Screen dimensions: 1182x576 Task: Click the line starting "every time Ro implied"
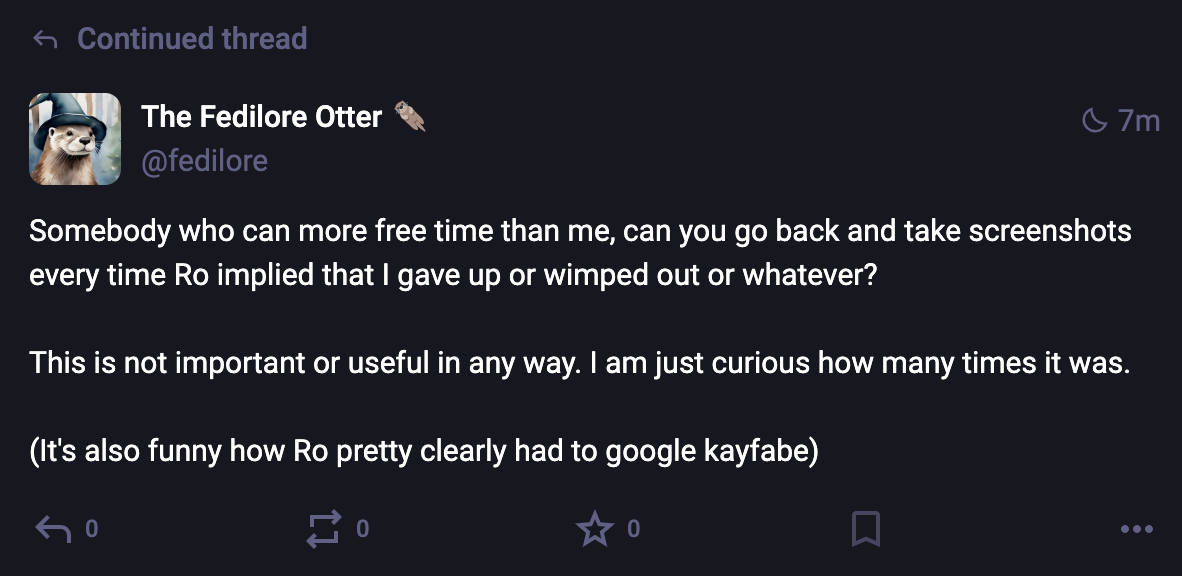[x=453, y=275]
